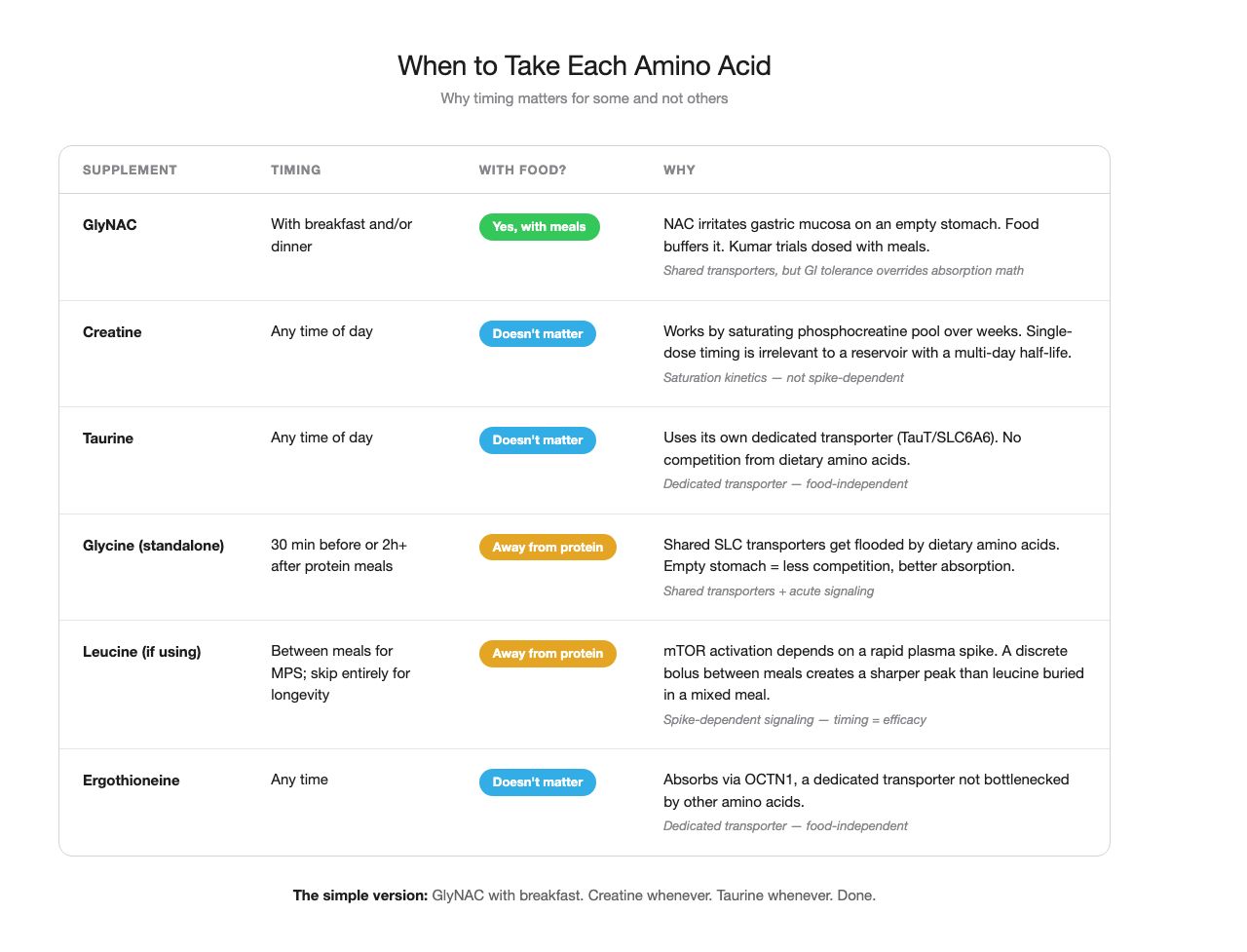Image resolution: width=1247 pixels, height=952 pixels.
Task: Click the WHY column header
Action: pyautogui.click(x=679, y=170)
